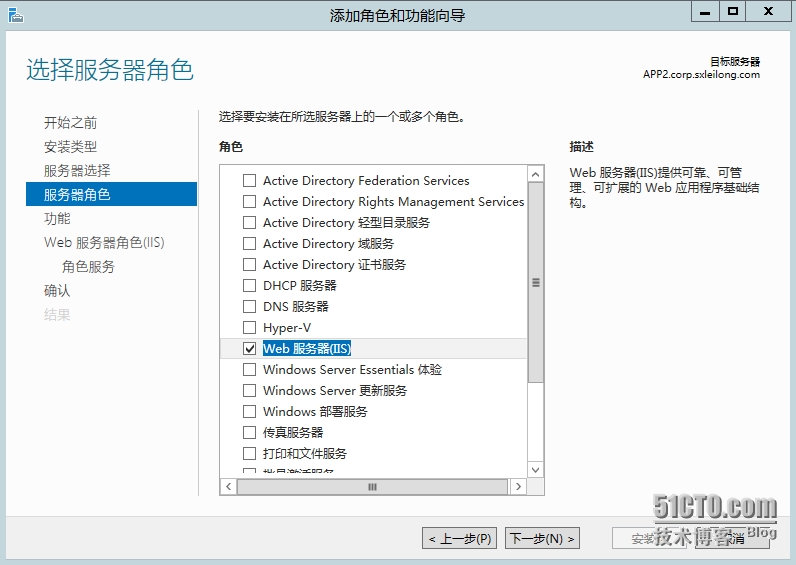Check Active Directory Federation Services role
Viewport: 796px width, 565px height.
pos(249,181)
